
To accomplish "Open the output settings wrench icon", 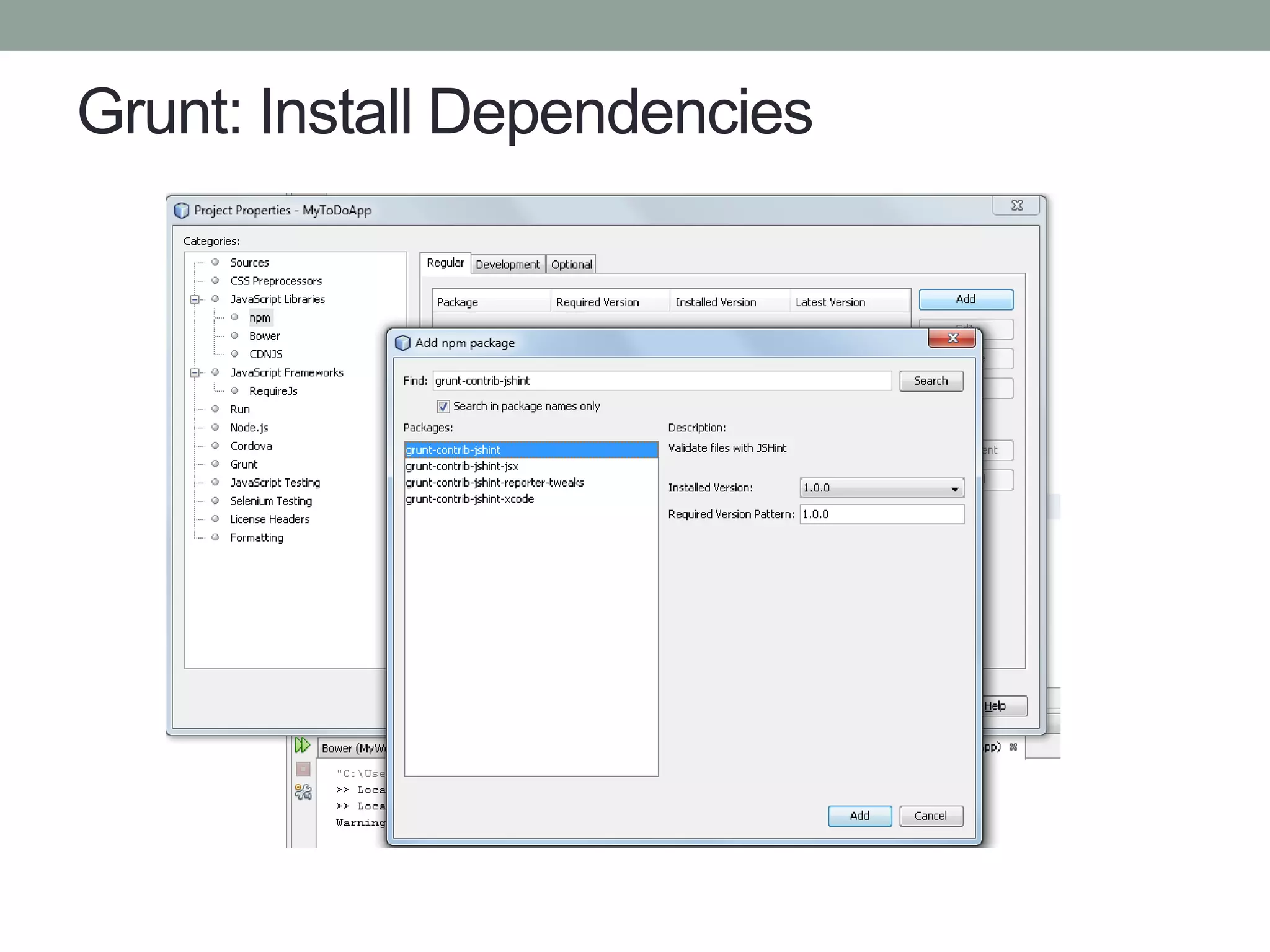I will click(x=303, y=791).
